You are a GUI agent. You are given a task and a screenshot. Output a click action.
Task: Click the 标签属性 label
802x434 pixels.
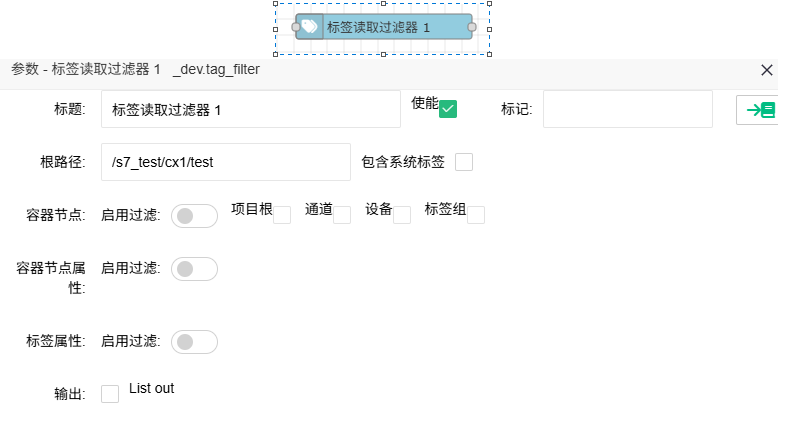(x=56, y=341)
